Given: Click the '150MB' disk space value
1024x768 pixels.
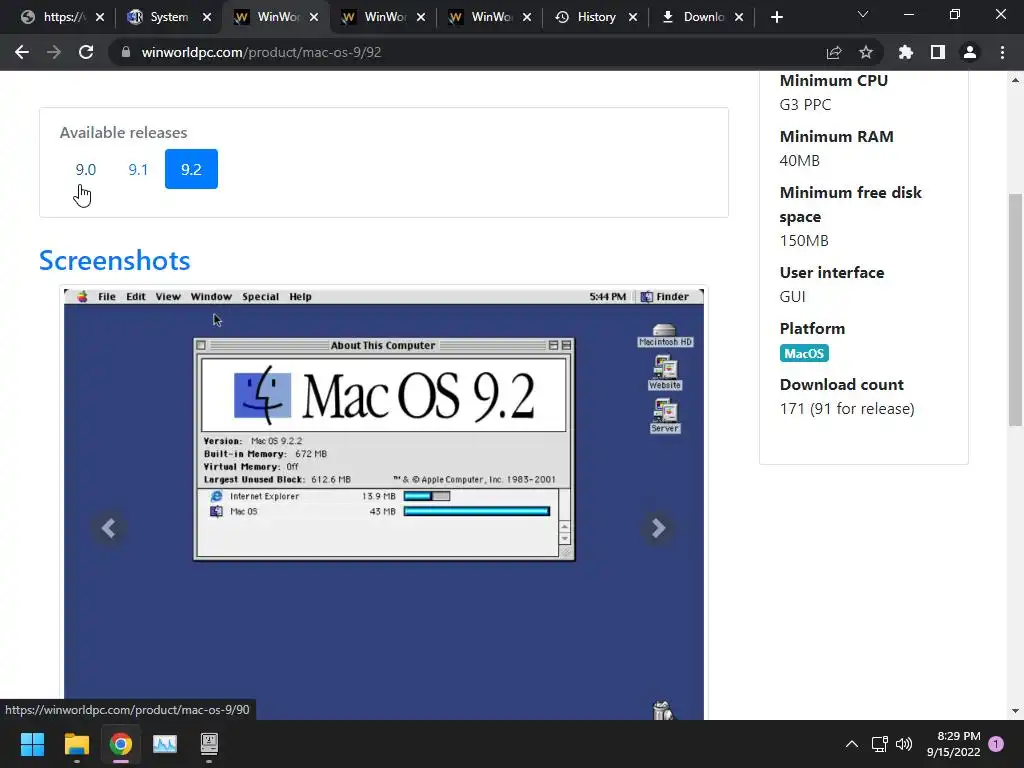Looking at the screenshot, I should (x=804, y=241).
